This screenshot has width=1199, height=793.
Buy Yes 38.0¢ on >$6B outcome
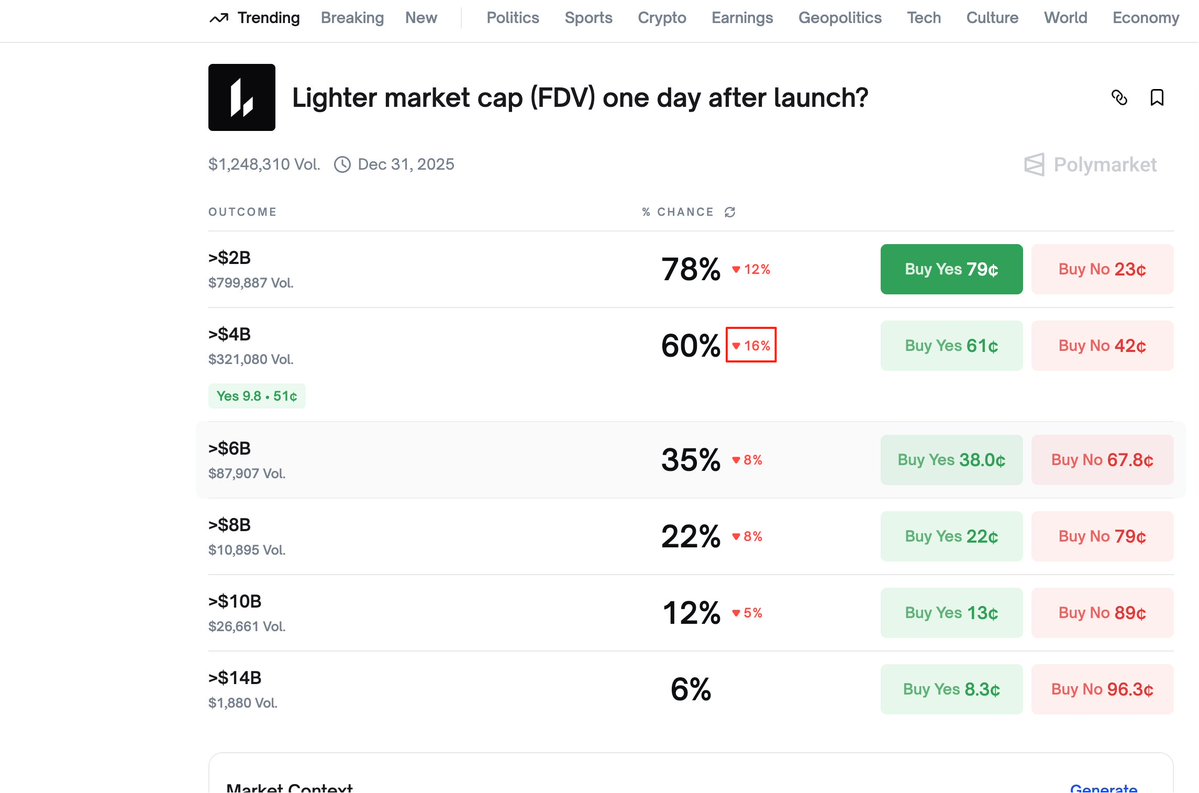click(951, 460)
